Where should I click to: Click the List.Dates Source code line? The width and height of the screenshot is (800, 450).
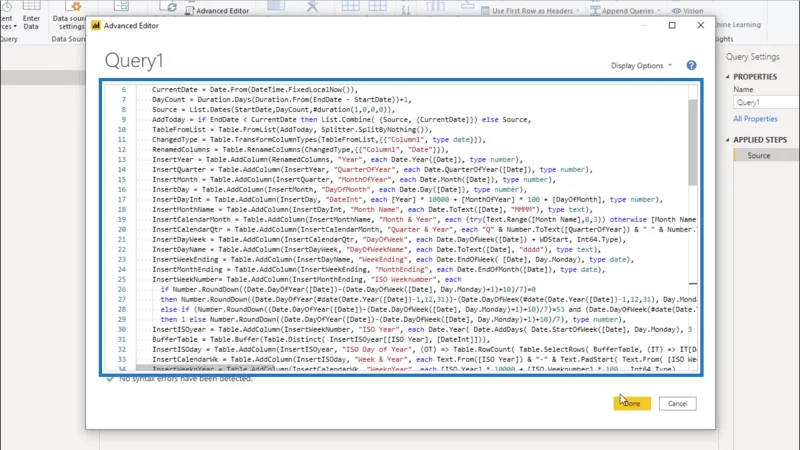[x=273, y=110]
